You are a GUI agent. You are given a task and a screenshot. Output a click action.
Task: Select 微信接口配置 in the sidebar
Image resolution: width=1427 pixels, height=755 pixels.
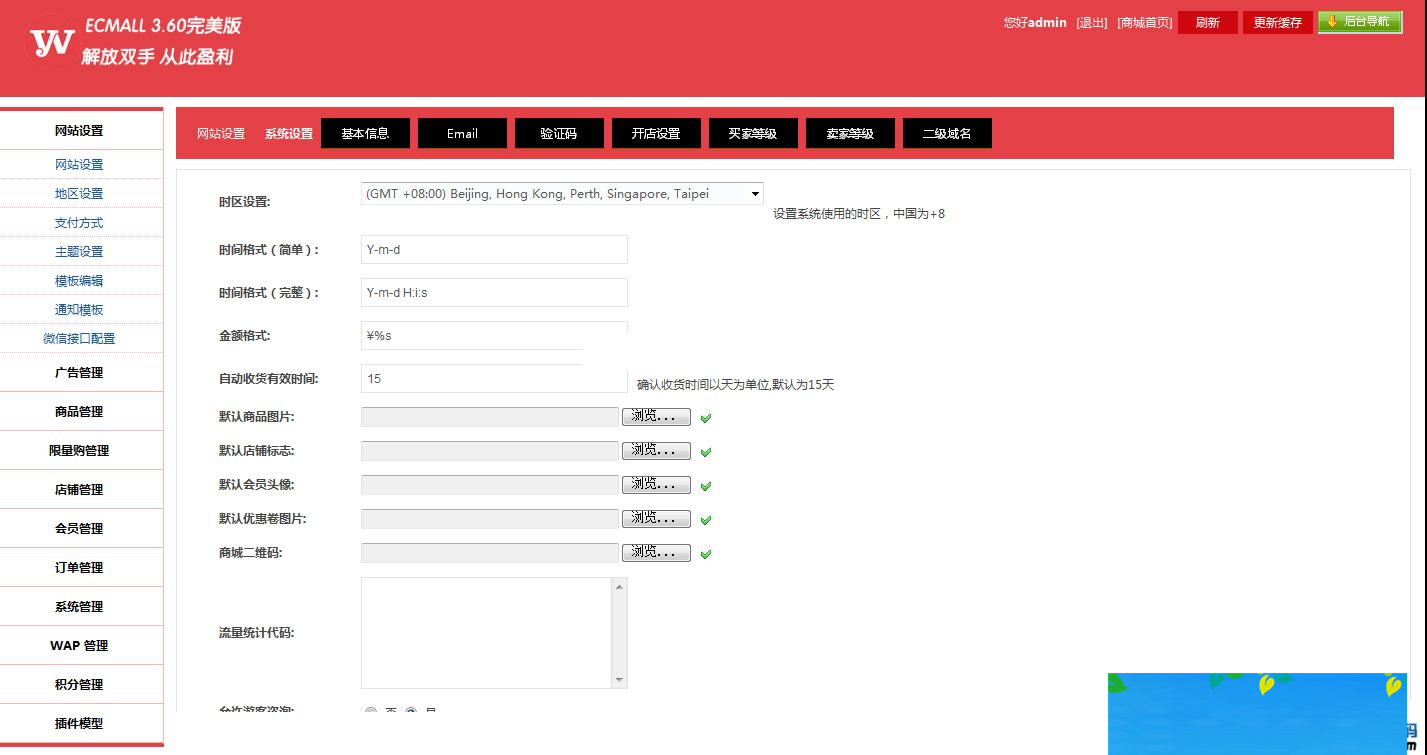(79, 338)
